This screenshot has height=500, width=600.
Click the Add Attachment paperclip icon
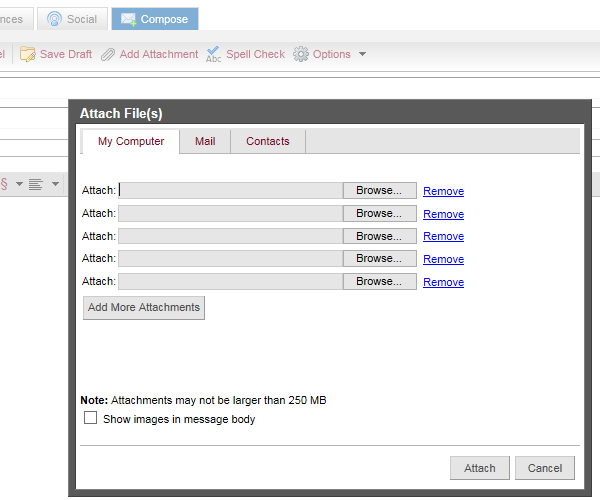tap(108, 54)
